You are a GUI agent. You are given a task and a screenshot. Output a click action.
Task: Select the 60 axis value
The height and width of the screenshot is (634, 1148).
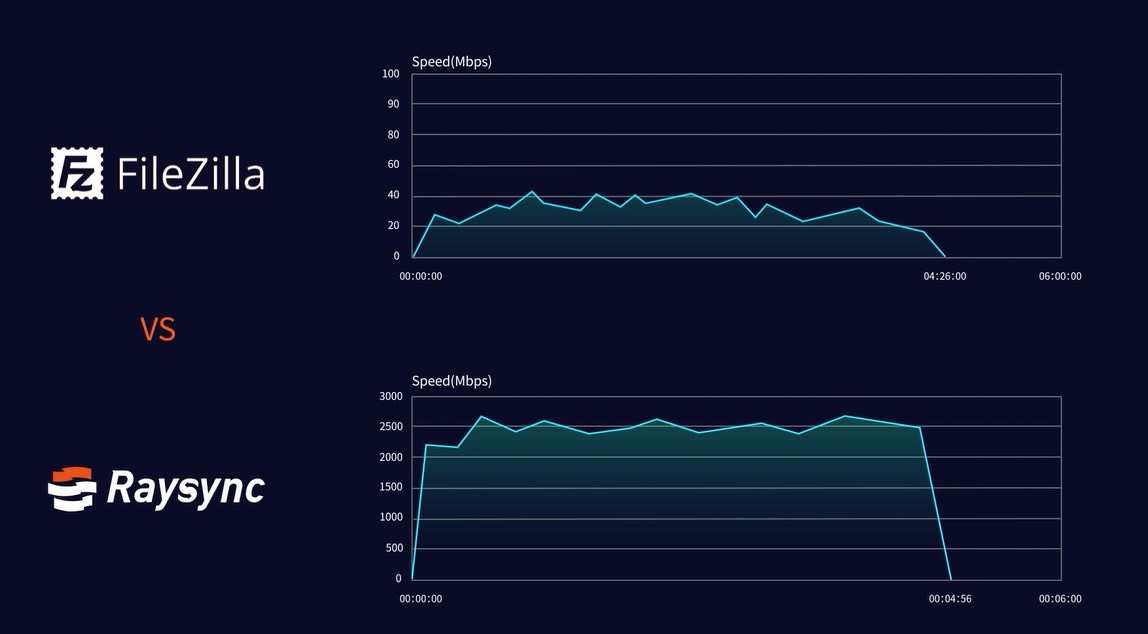tap(394, 165)
